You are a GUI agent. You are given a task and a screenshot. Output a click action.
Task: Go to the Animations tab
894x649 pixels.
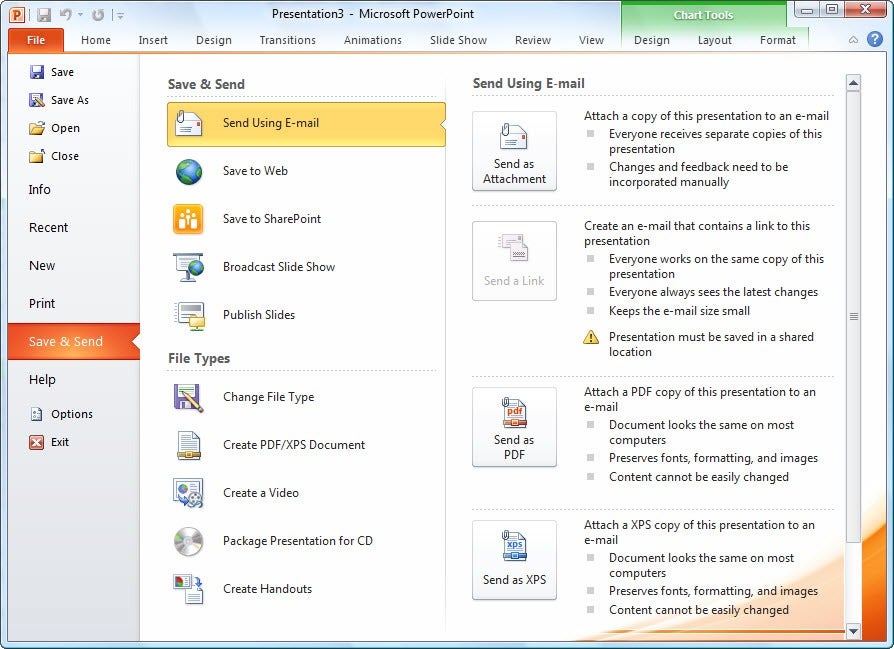[373, 40]
